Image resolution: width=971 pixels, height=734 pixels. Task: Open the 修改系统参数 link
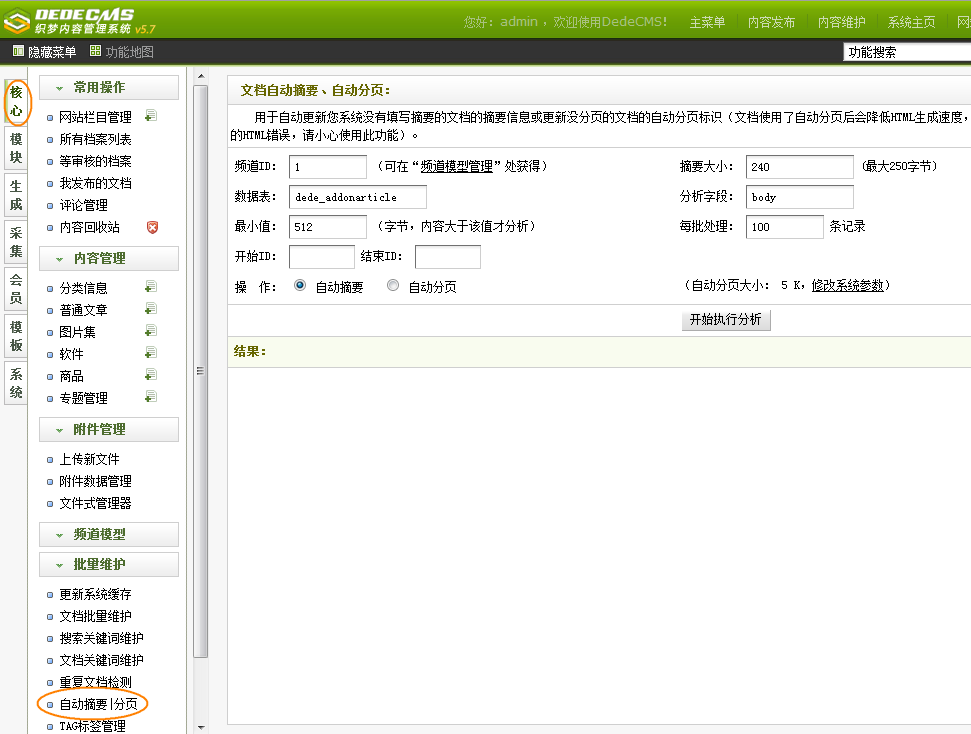click(x=847, y=286)
